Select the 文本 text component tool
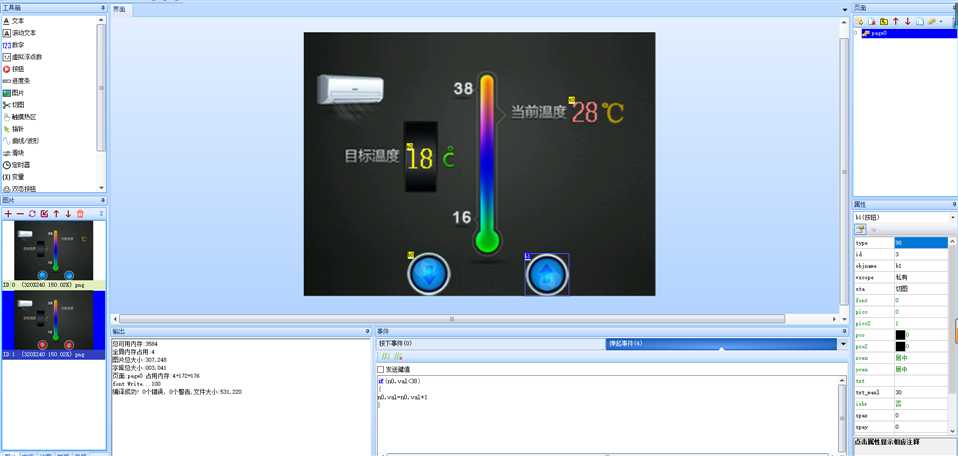Screen dimensions: 958x456 click(19, 21)
